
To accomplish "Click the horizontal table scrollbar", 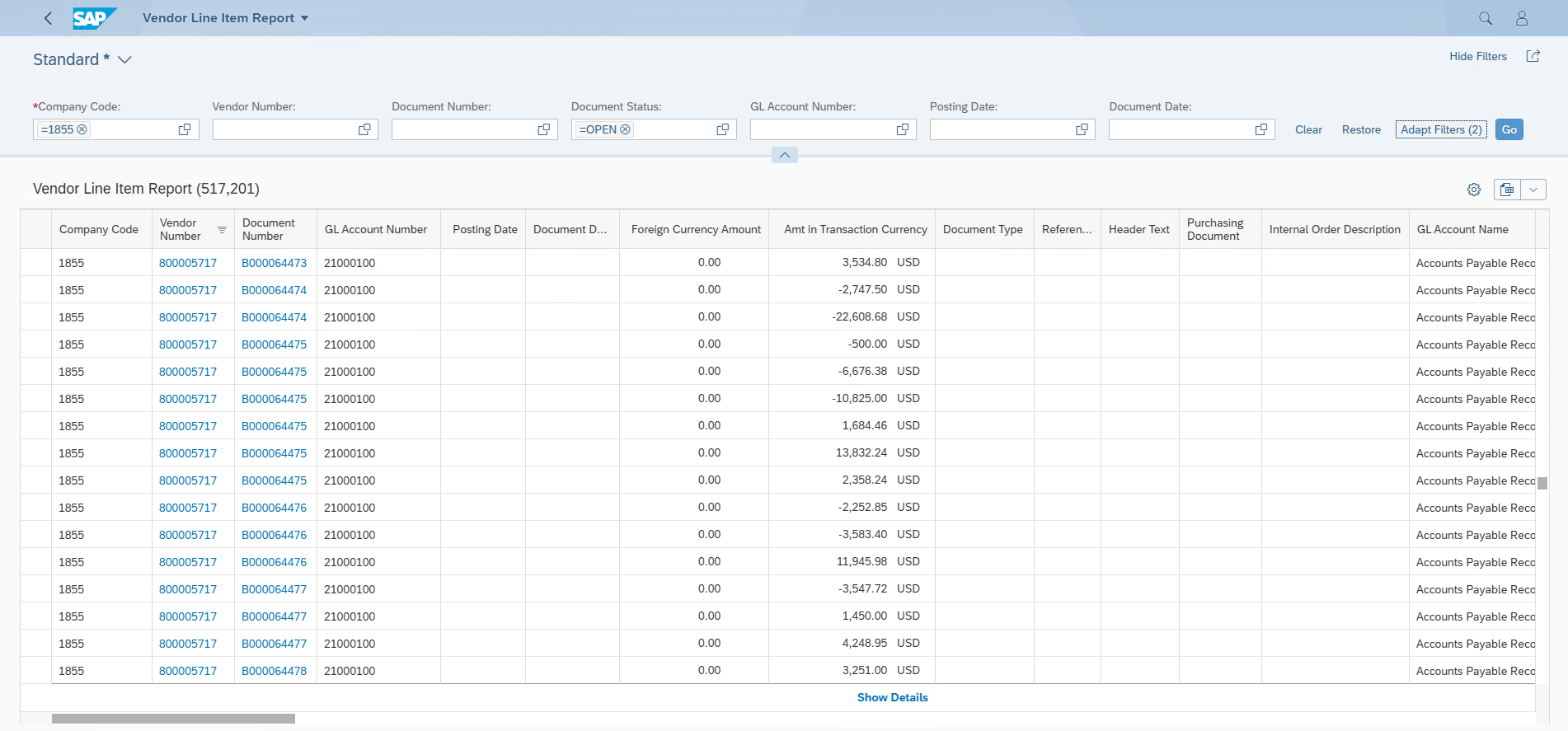I will click(x=173, y=719).
